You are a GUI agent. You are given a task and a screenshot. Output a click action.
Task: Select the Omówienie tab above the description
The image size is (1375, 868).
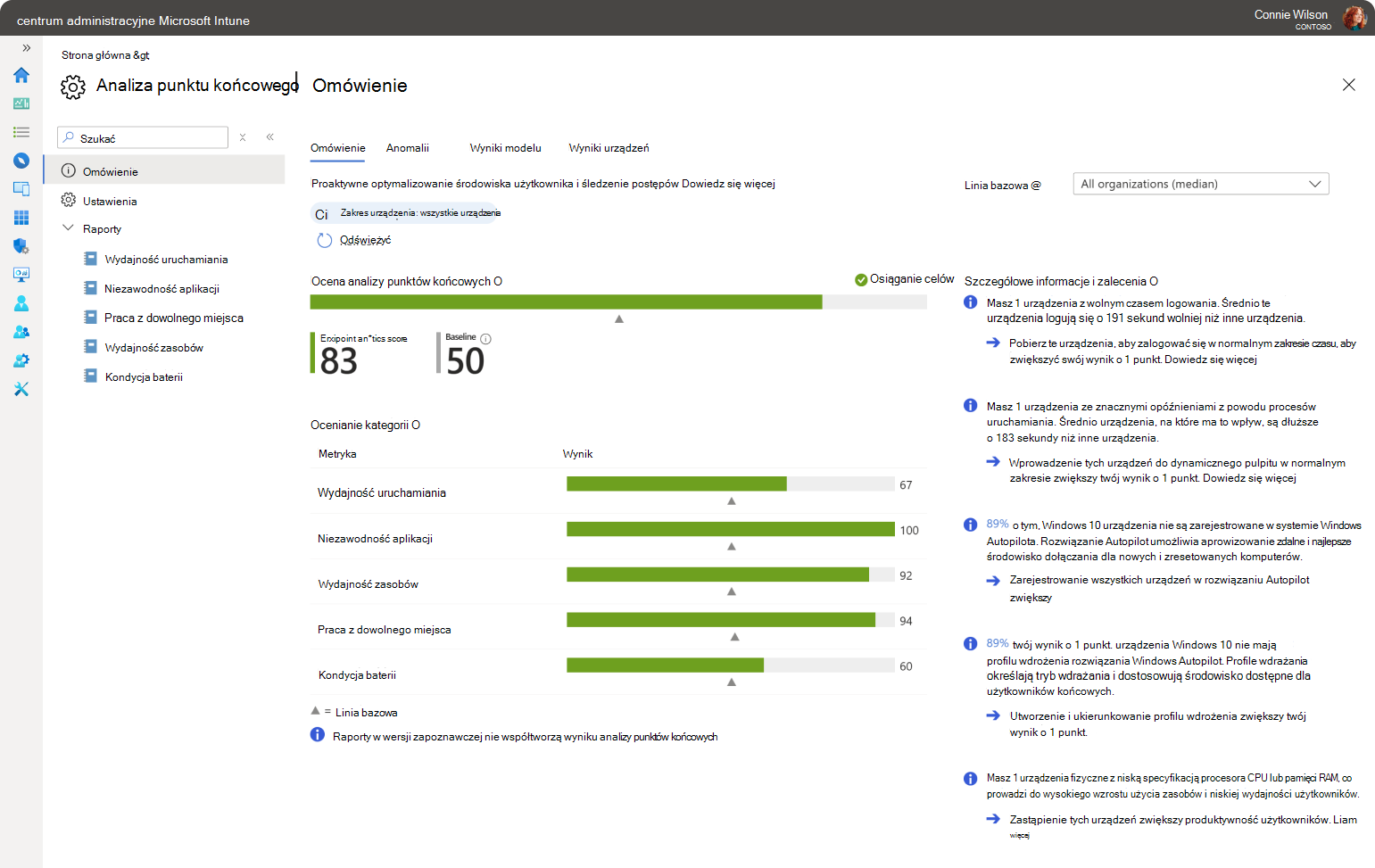tap(338, 148)
